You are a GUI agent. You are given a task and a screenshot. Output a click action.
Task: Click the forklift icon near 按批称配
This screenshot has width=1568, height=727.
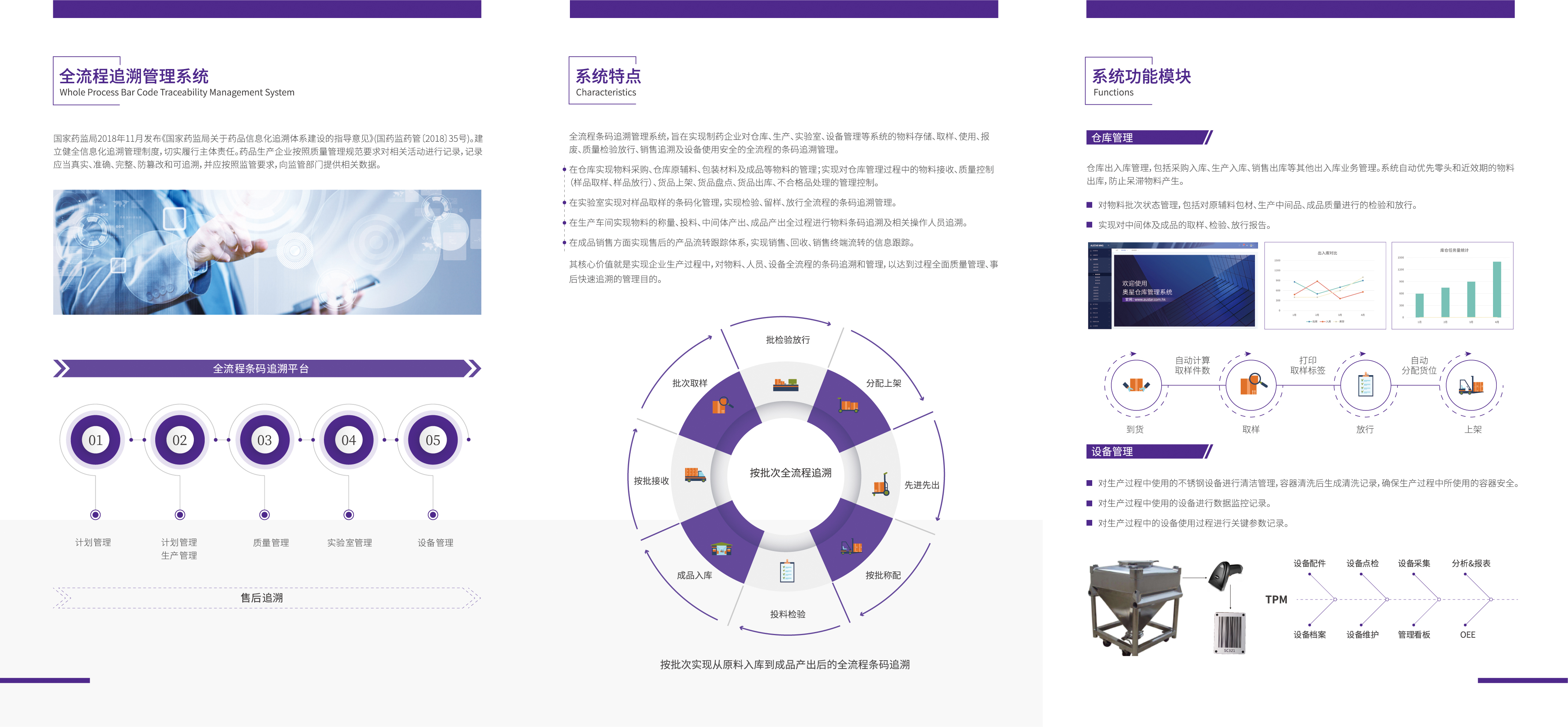(851, 547)
